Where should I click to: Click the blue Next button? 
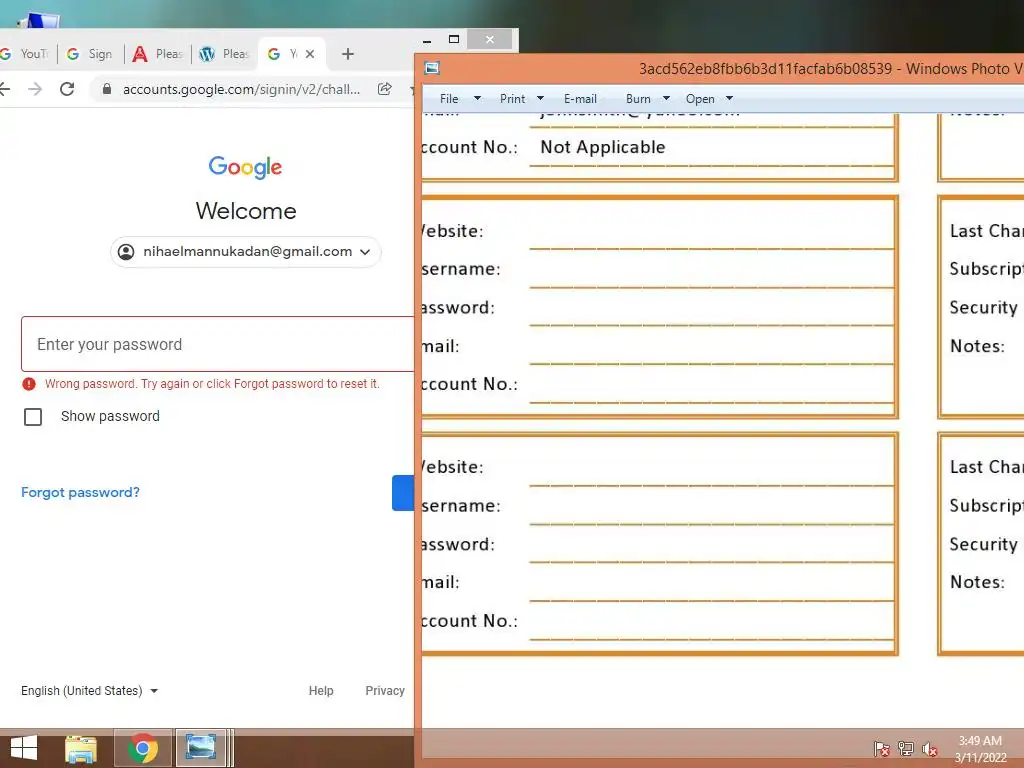tap(403, 493)
